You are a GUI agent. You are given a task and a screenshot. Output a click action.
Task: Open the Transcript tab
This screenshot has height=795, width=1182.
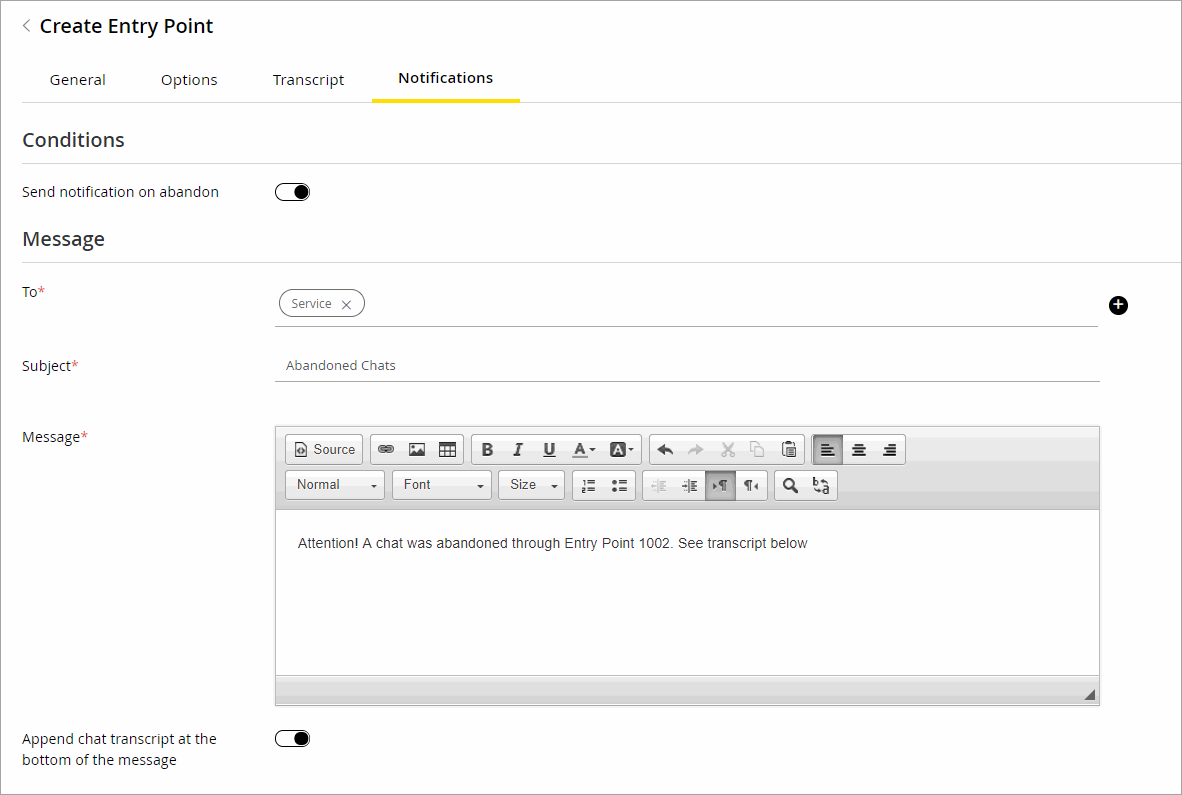click(x=308, y=80)
